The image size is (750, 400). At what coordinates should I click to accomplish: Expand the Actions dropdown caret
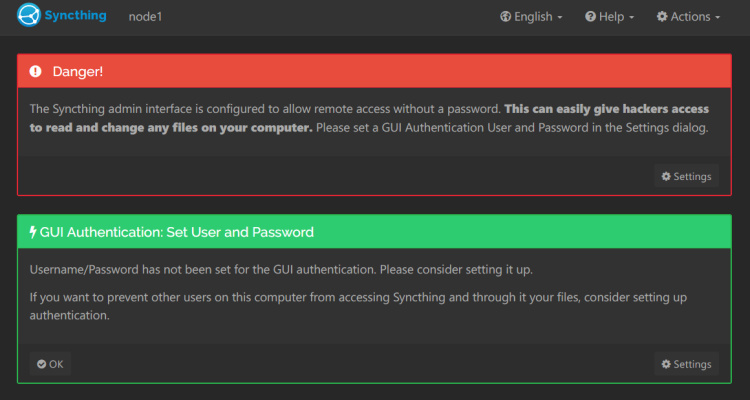point(717,18)
